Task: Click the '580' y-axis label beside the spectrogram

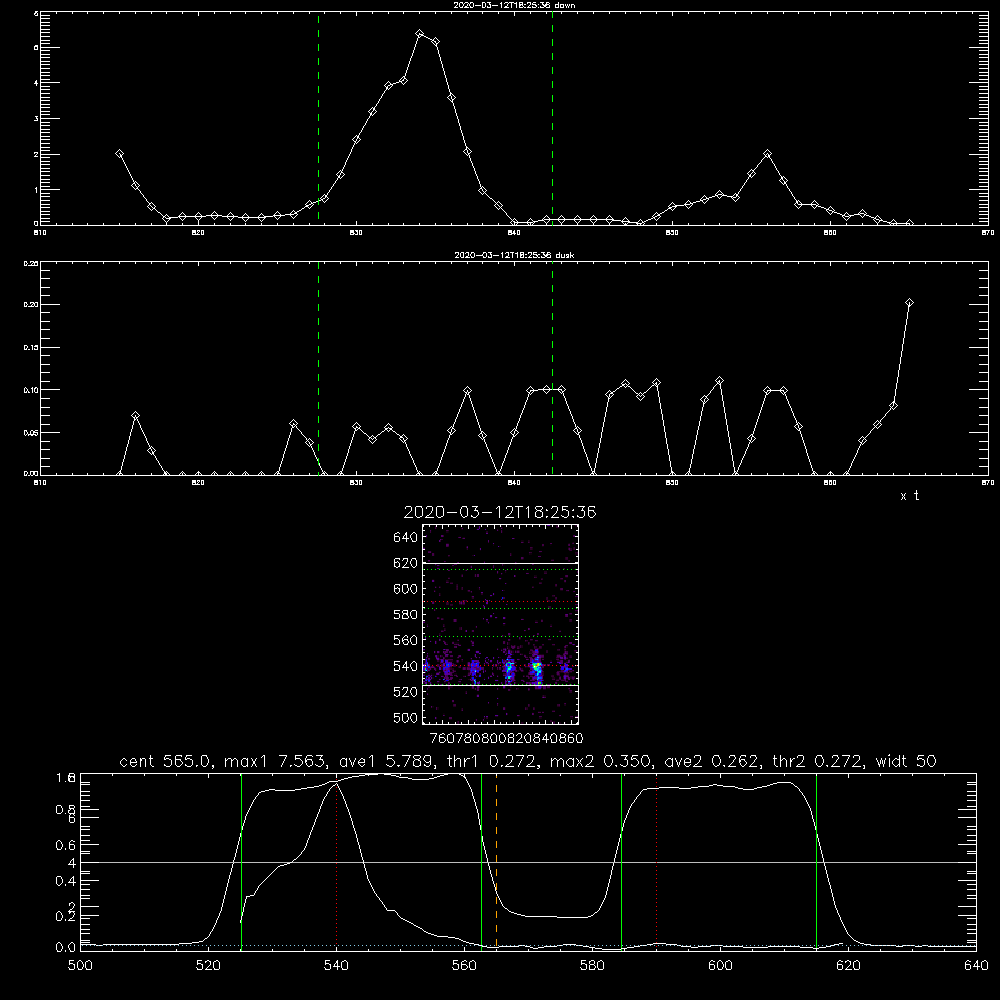Action: point(405,615)
